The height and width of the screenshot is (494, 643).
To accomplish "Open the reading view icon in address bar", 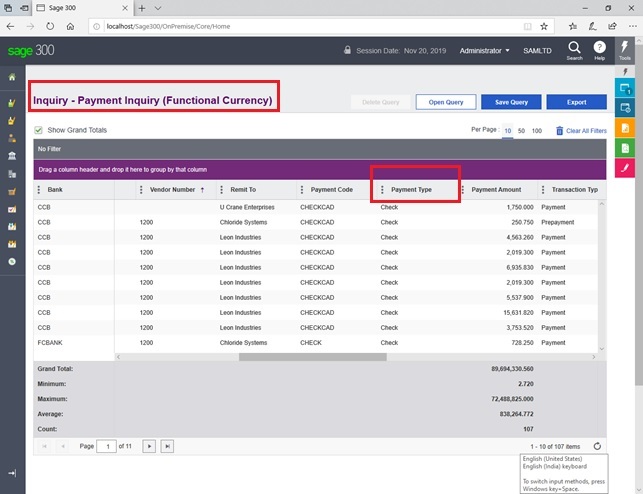I will click(x=527, y=26).
